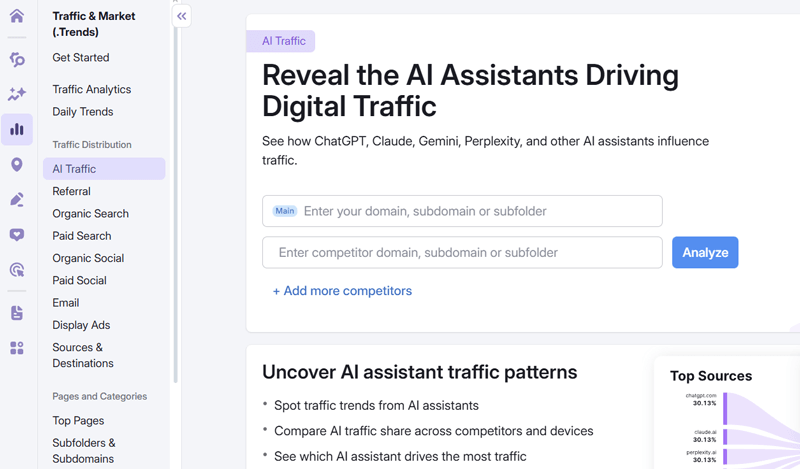Click the competitor domain input field

coord(462,252)
